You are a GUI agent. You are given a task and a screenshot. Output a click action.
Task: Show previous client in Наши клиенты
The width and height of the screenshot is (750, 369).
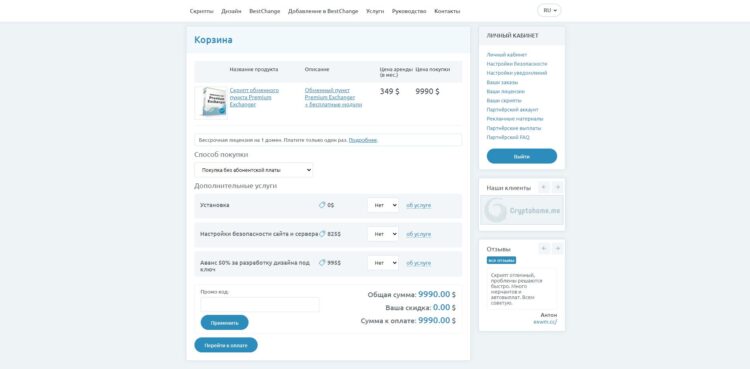[x=543, y=187]
